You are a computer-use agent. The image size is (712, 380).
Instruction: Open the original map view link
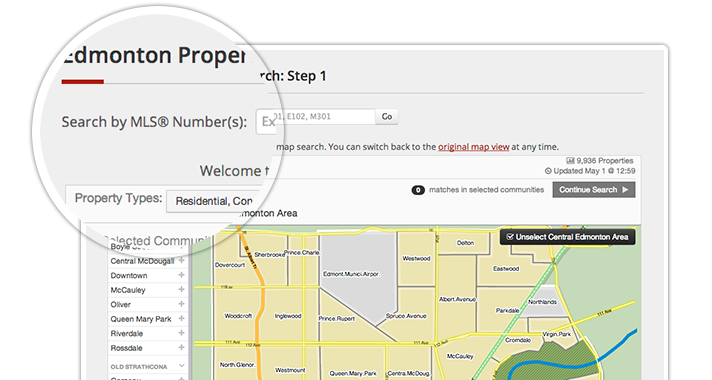[474, 147]
